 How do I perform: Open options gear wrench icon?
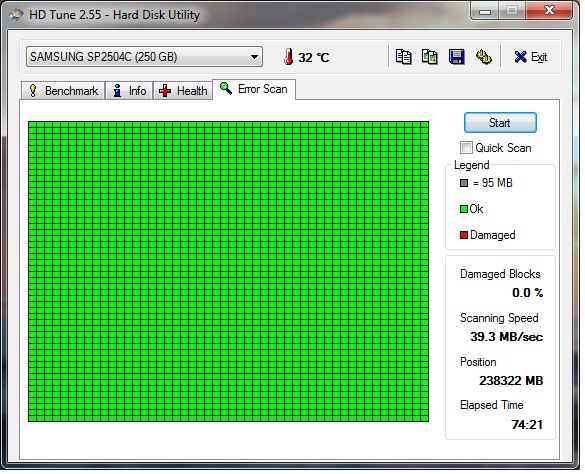484,57
